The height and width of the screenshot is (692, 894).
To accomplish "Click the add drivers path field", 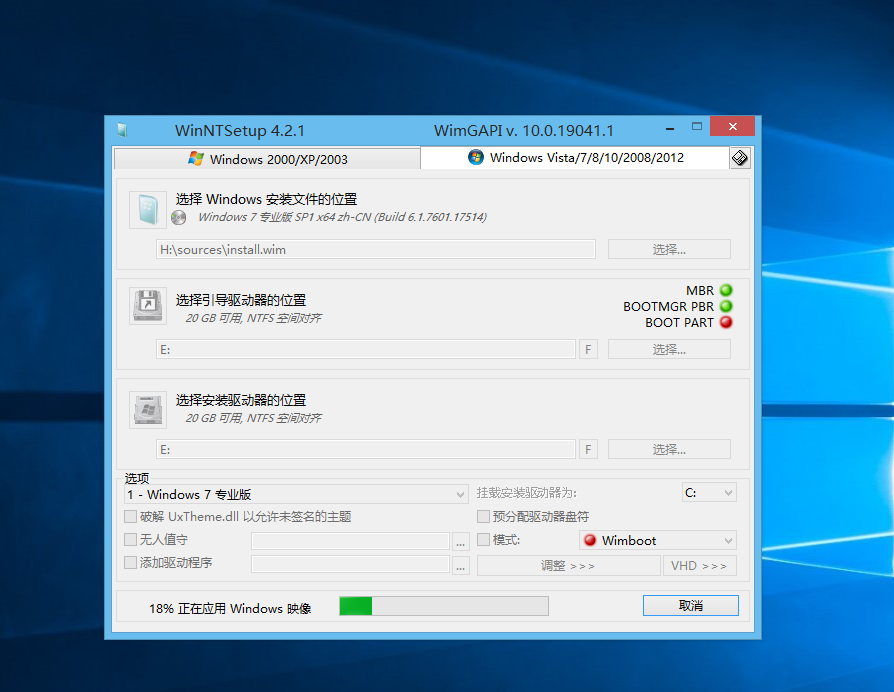I will pyautogui.click(x=350, y=564).
